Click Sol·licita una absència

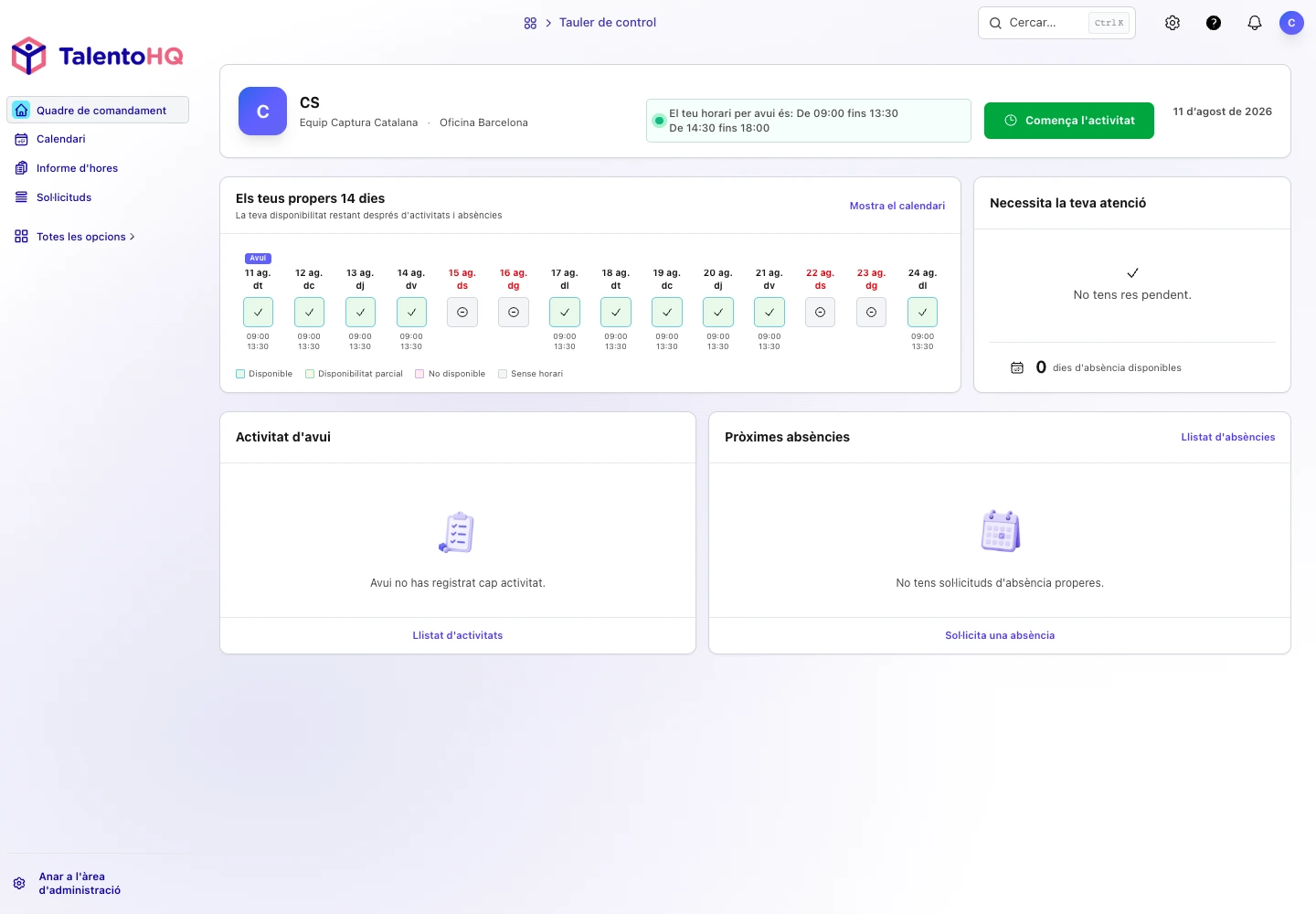pos(1000,635)
